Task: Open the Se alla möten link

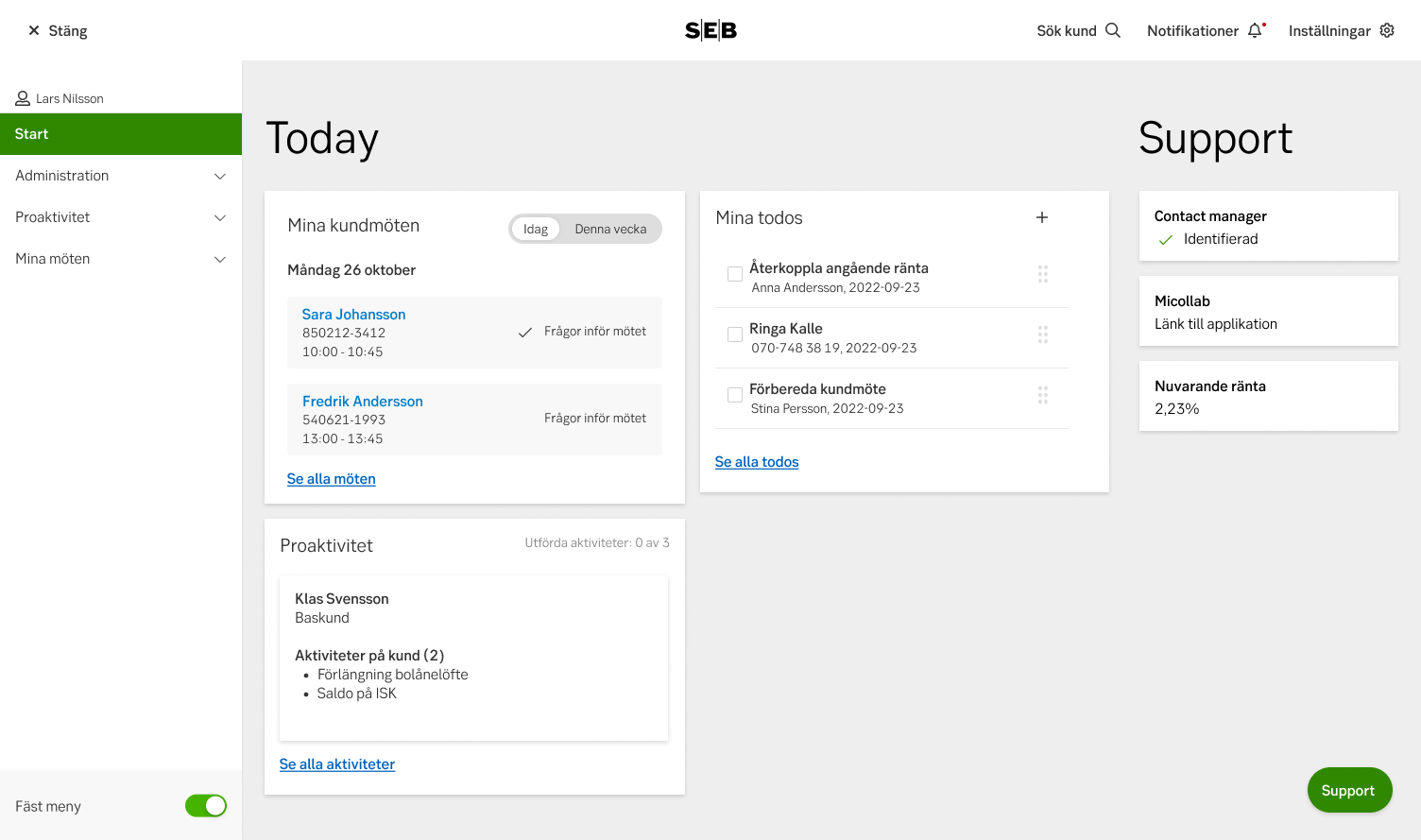Action: pyautogui.click(x=332, y=479)
